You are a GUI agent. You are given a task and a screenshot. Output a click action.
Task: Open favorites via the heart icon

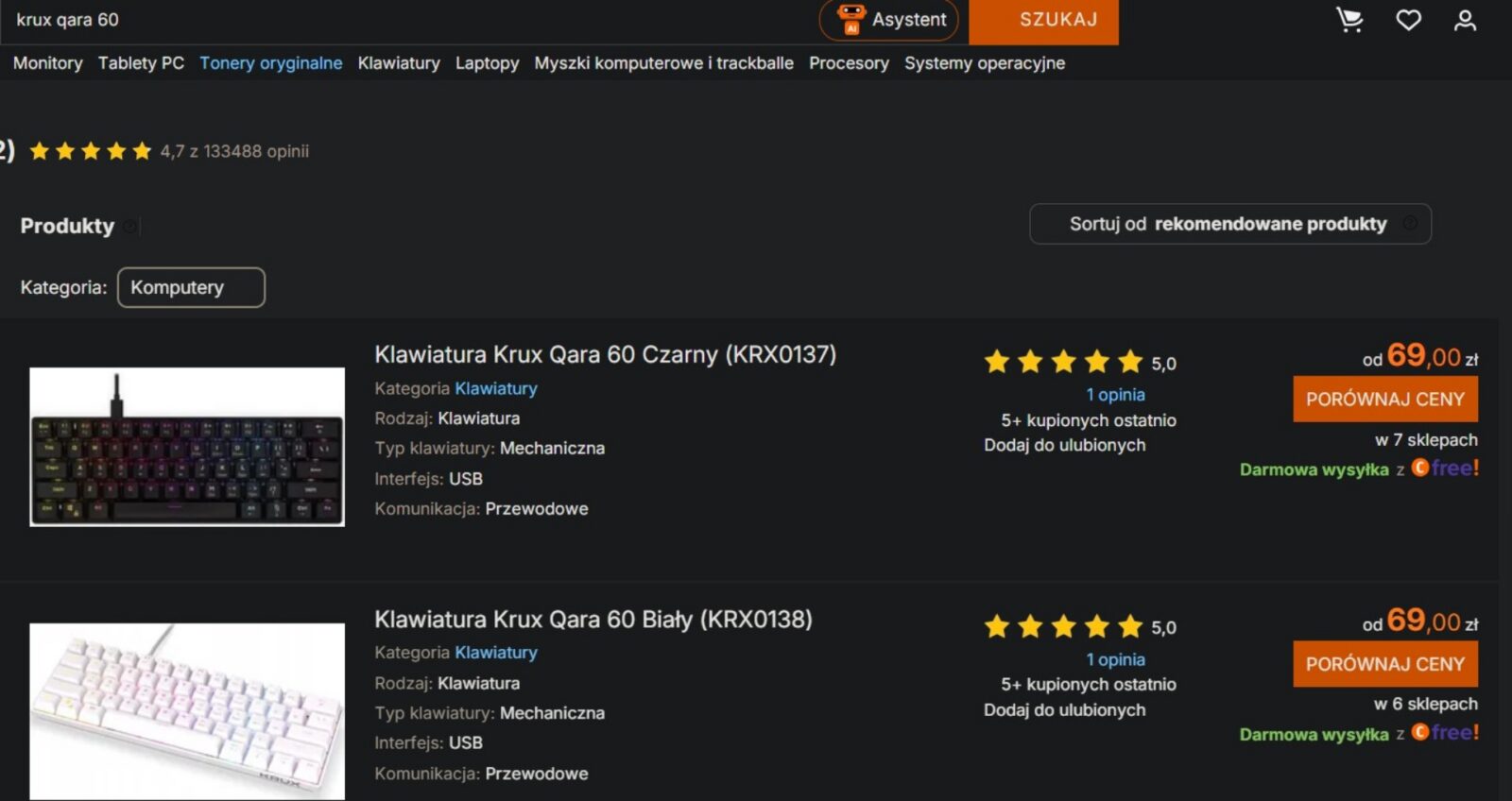coord(1408,20)
